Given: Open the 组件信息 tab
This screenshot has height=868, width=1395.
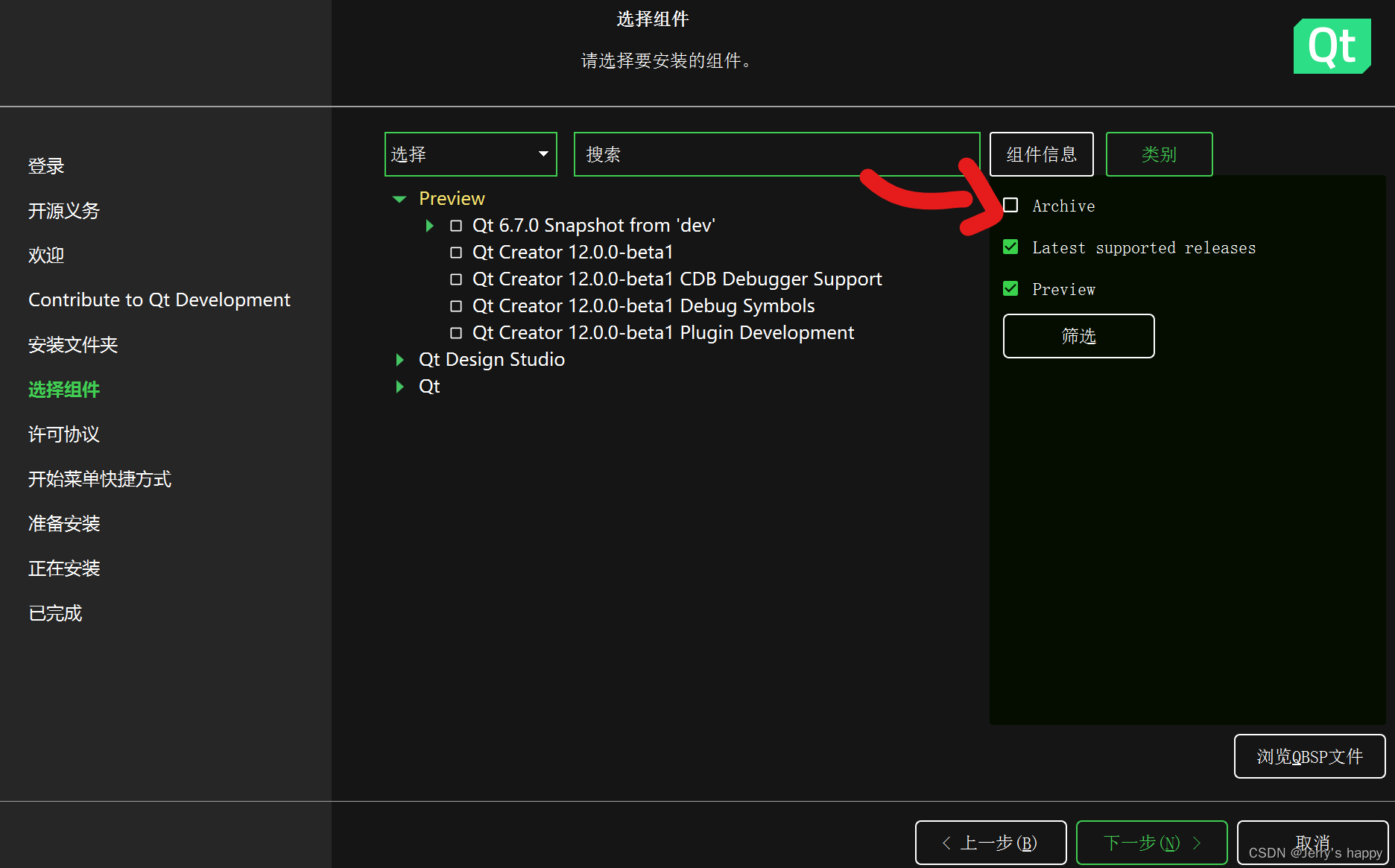Looking at the screenshot, I should [x=1042, y=154].
